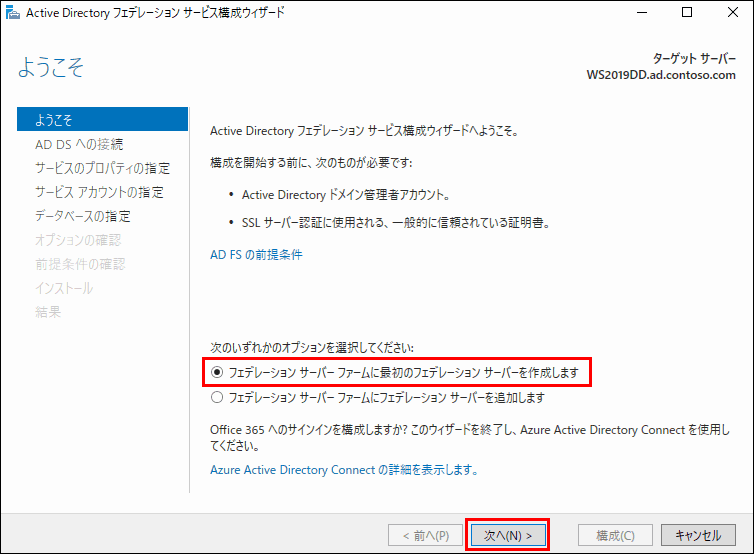Click the AD FS wizard title bar icon
Screen dimensions: 754x554
pyautogui.click(x=13, y=13)
